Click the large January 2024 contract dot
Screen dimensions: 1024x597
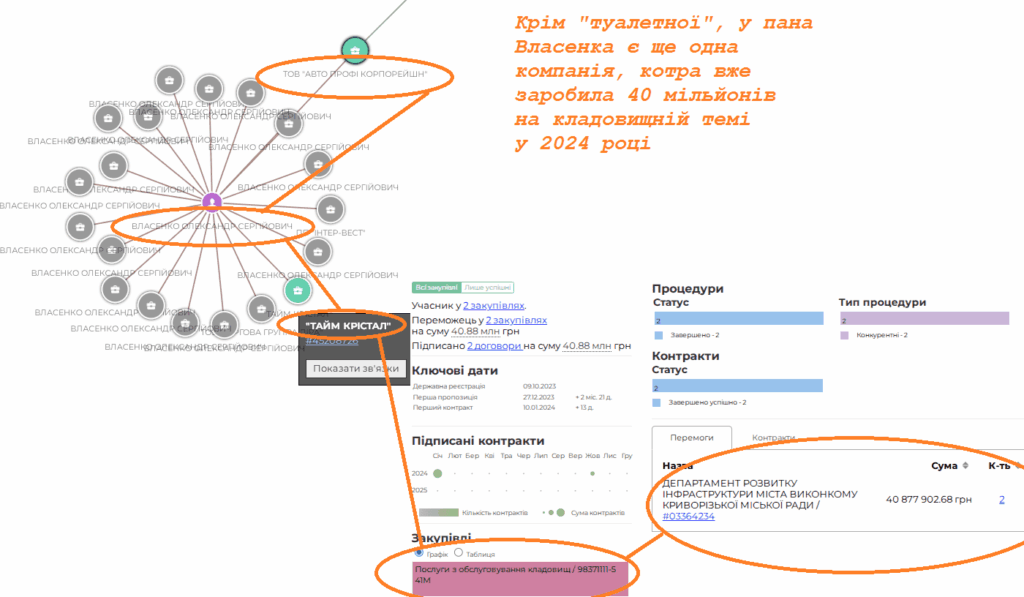tap(437, 473)
